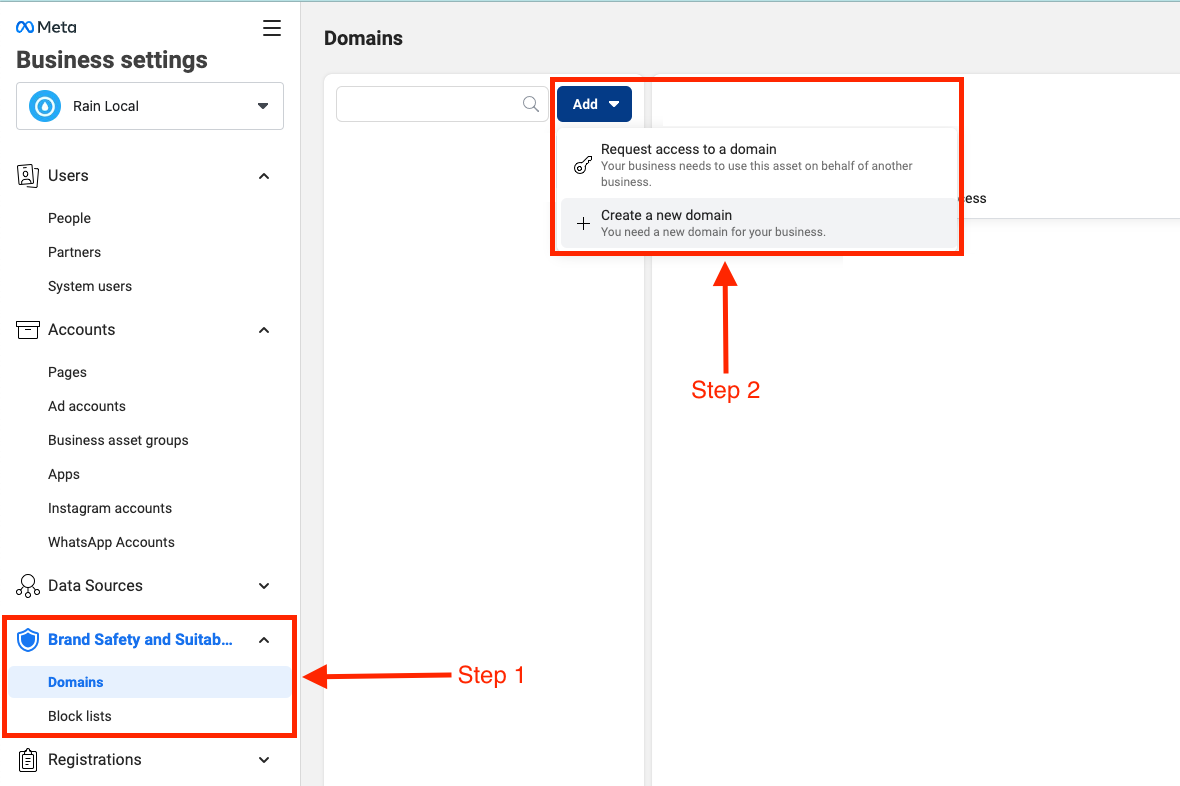This screenshot has height=786, width=1180.
Task: Click the key icon beside Request access
Action: pyautogui.click(x=582, y=164)
